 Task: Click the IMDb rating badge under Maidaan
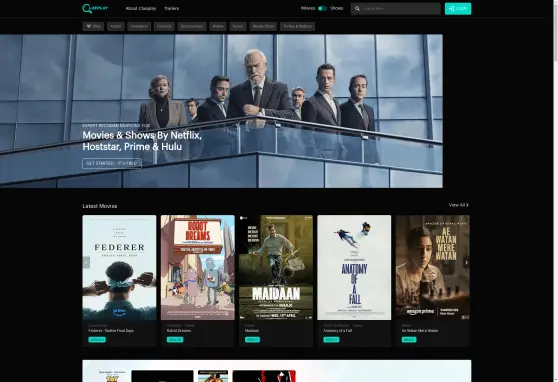[252, 340]
